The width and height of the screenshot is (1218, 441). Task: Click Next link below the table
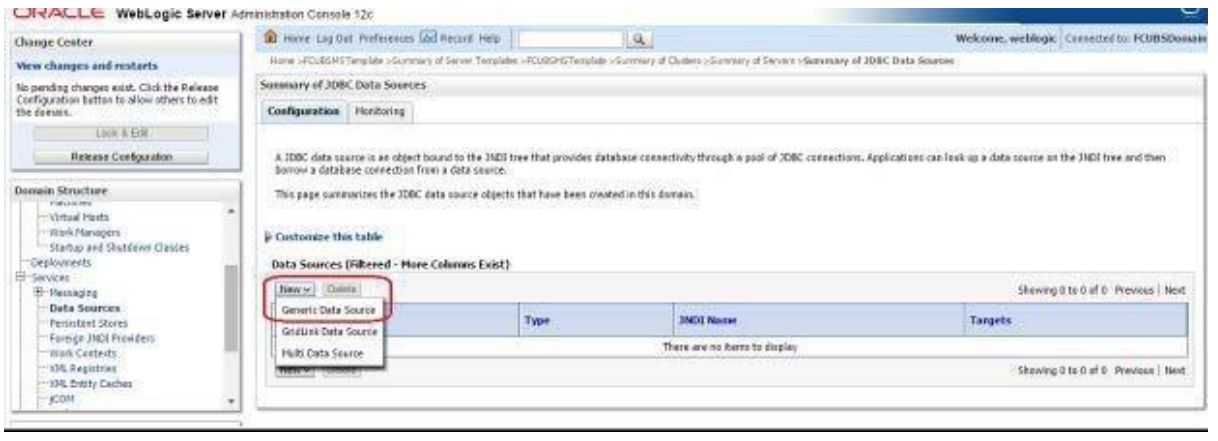pos(1174,369)
